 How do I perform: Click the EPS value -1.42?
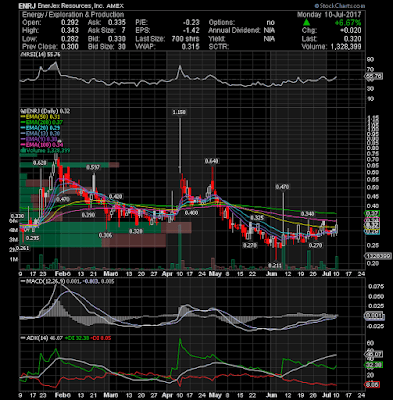pos(191,31)
